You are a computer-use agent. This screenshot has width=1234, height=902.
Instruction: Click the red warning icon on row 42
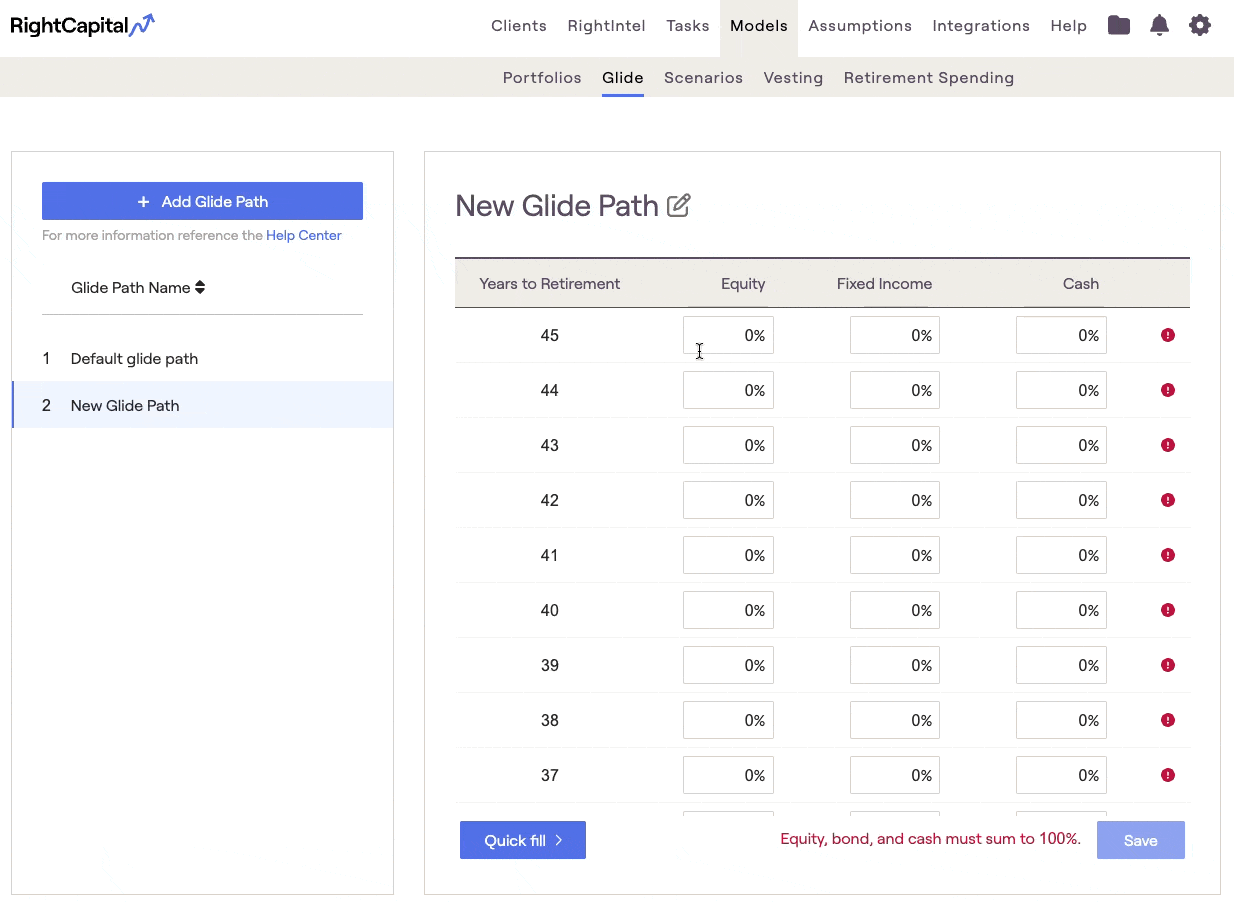[1167, 500]
